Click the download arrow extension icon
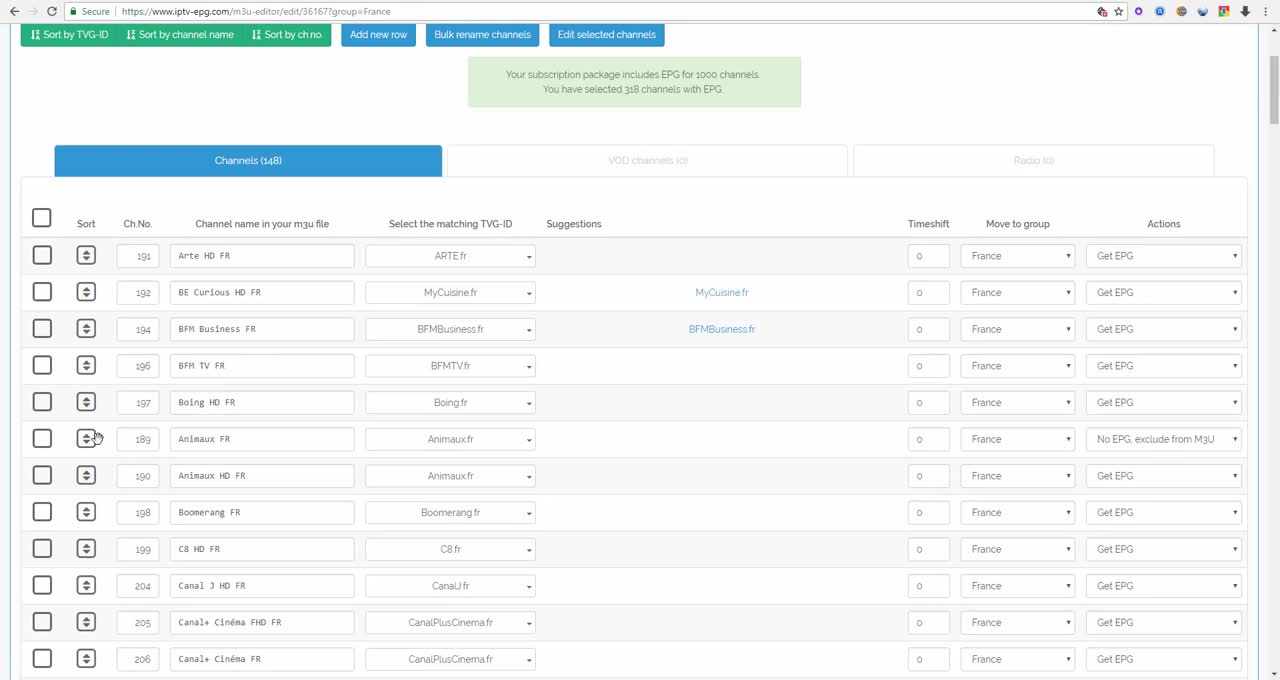The width and height of the screenshot is (1280, 680). pos(1245,11)
